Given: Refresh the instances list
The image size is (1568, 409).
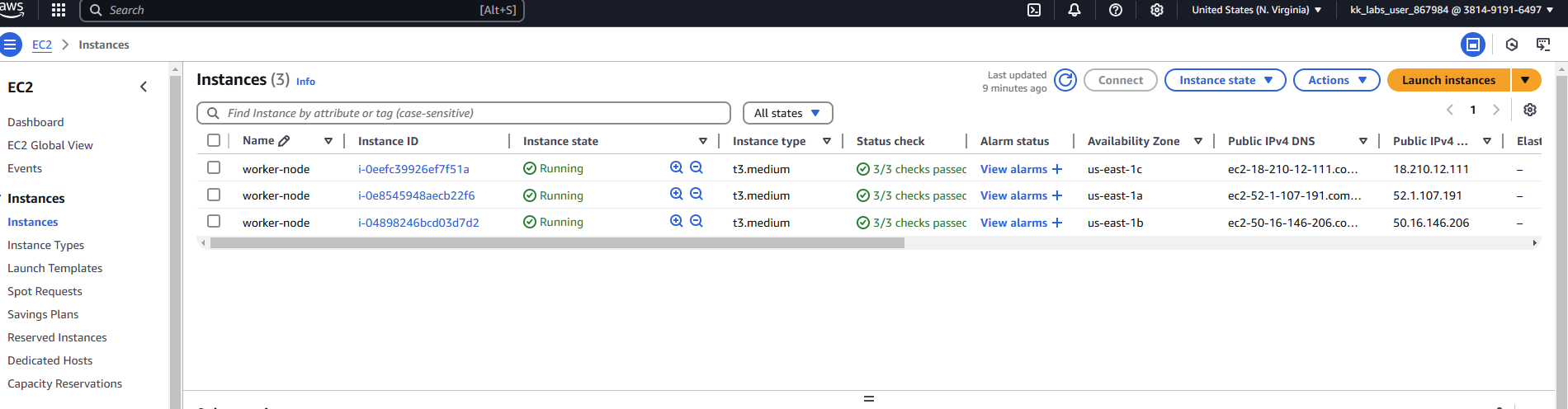Looking at the screenshot, I should pos(1065,80).
